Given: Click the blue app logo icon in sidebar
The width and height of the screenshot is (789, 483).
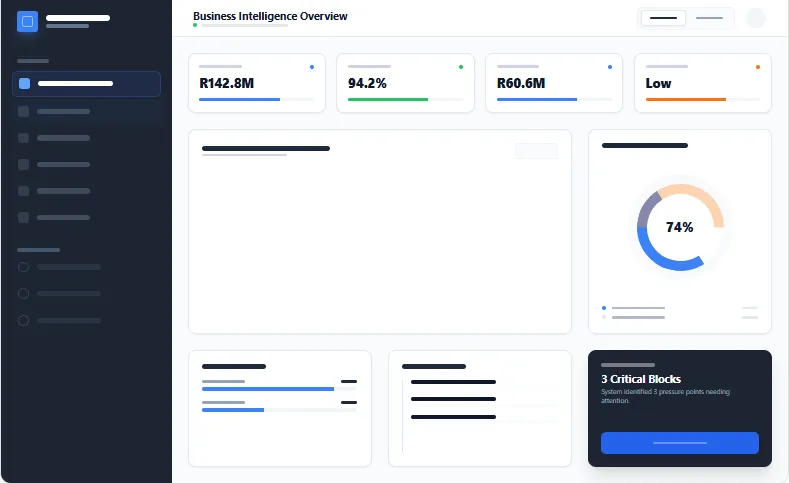Looking at the screenshot, I should (x=28, y=22).
